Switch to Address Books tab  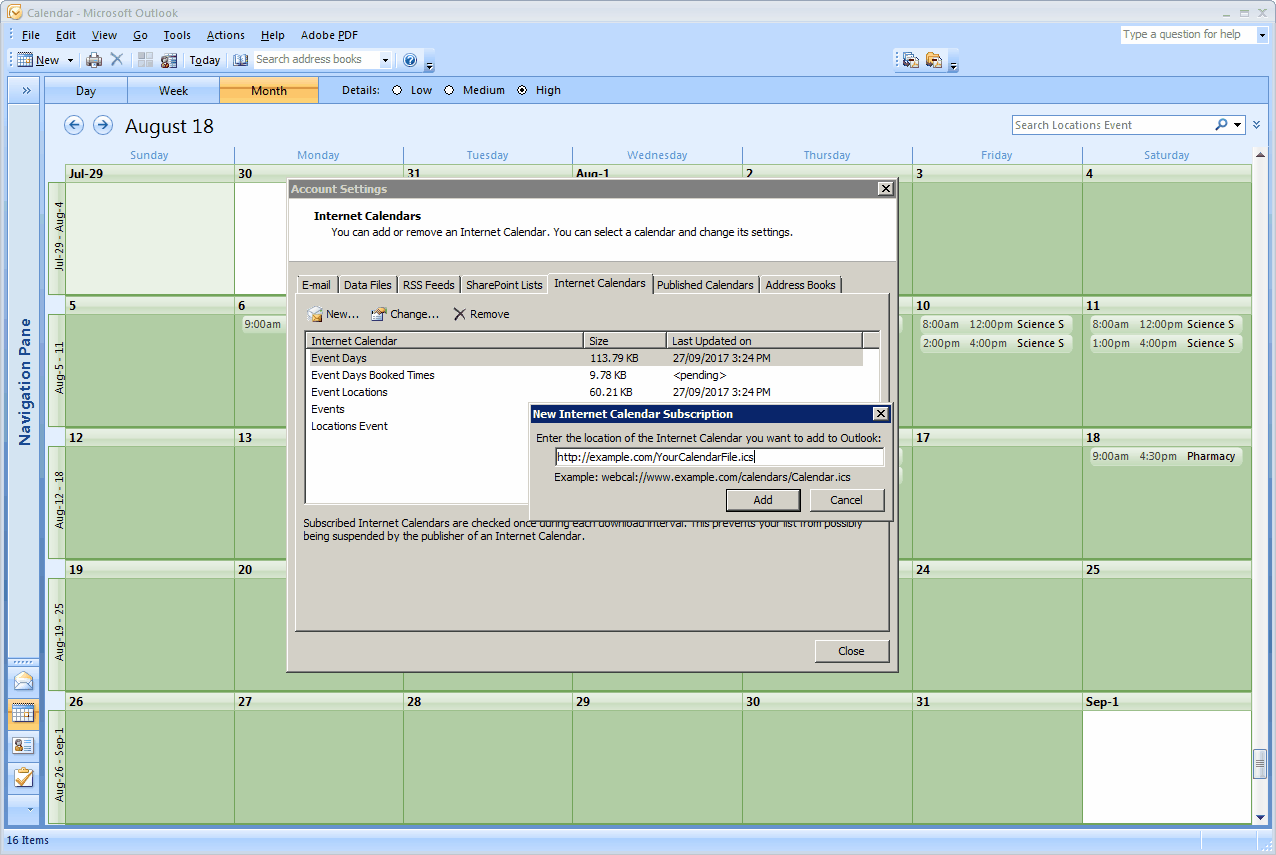coord(800,285)
